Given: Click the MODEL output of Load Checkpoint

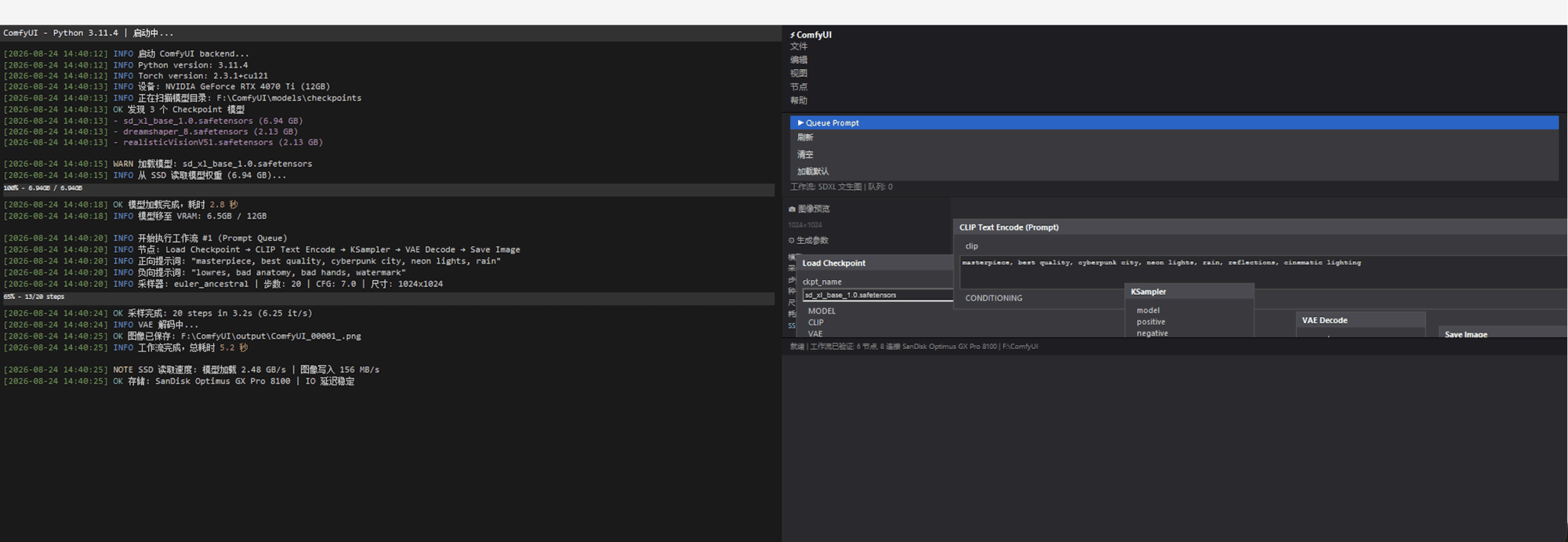Looking at the screenshot, I should pos(821,311).
